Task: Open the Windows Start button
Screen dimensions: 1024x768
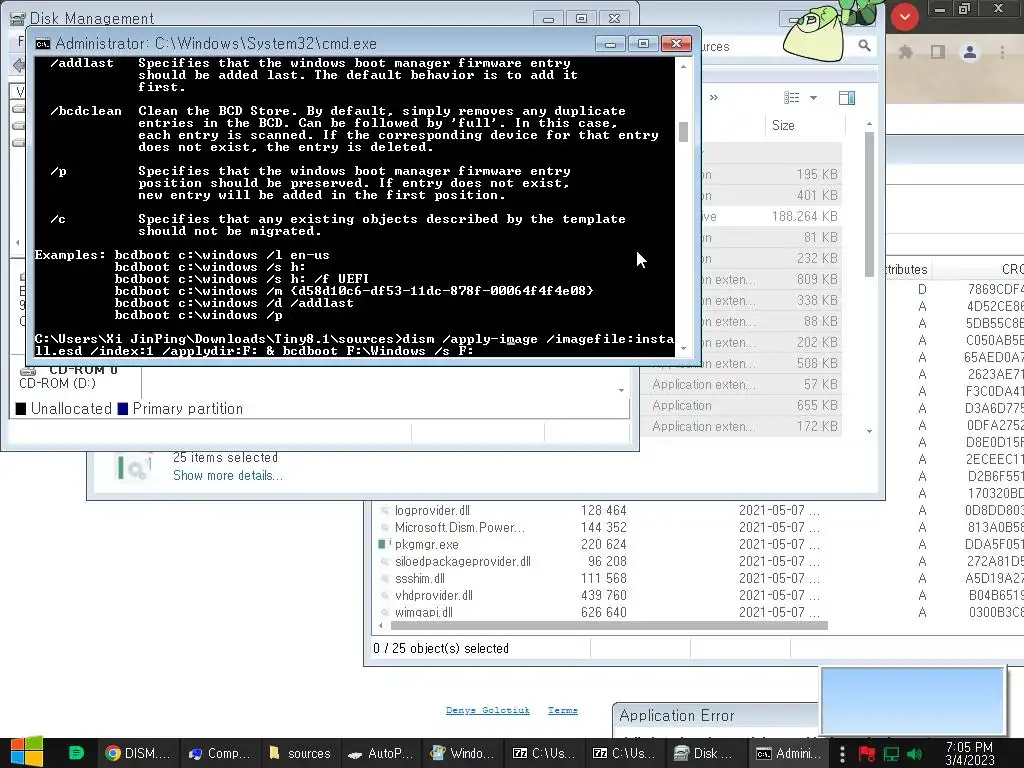Action: pyautogui.click(x=26, y=752)
